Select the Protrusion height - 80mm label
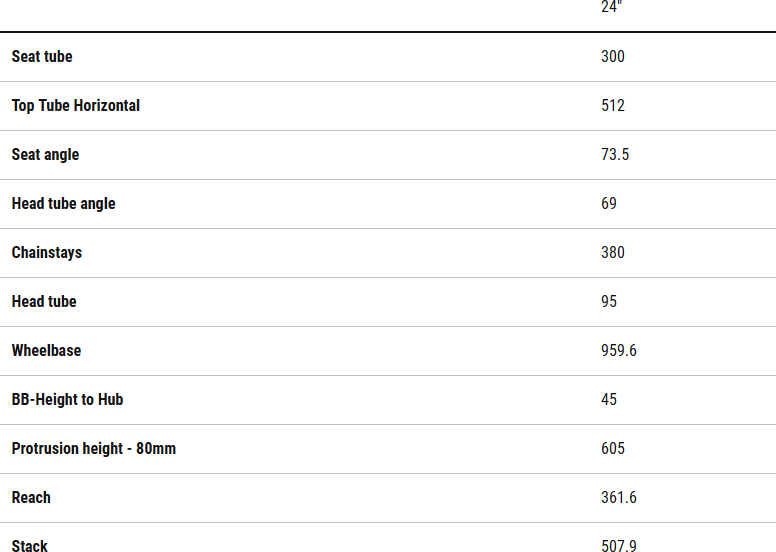The width and height of the screenshot is (776, 552). coord(94,449)
